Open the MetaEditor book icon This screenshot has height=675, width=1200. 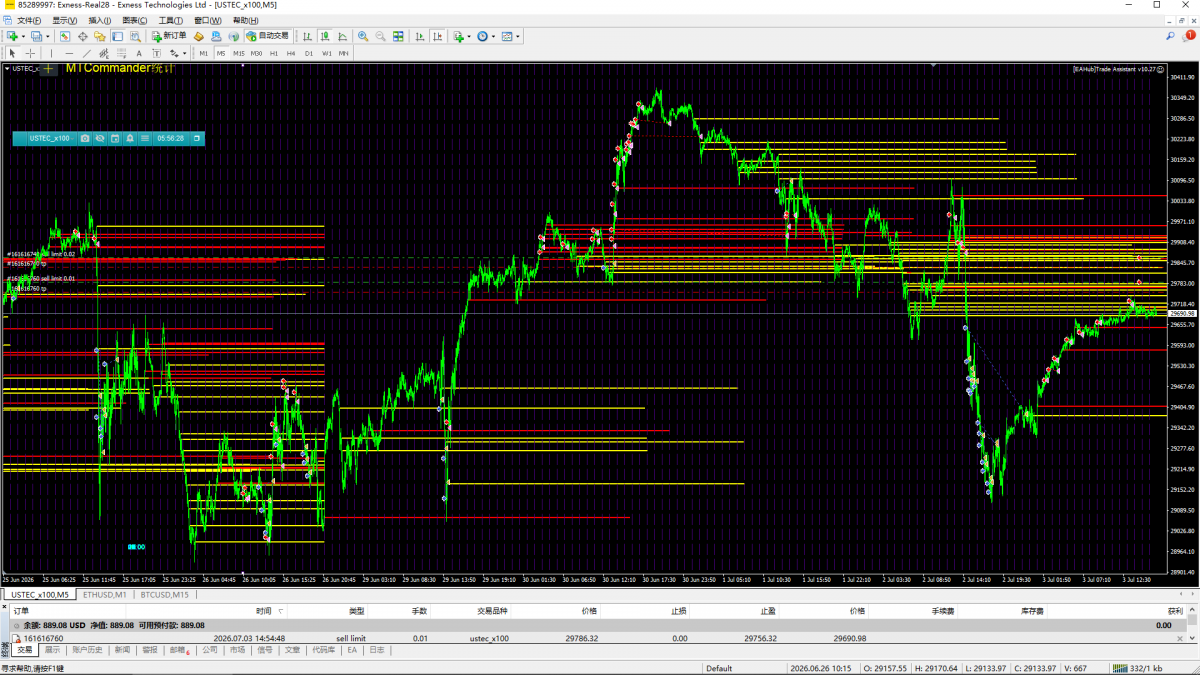pos(199,36)
